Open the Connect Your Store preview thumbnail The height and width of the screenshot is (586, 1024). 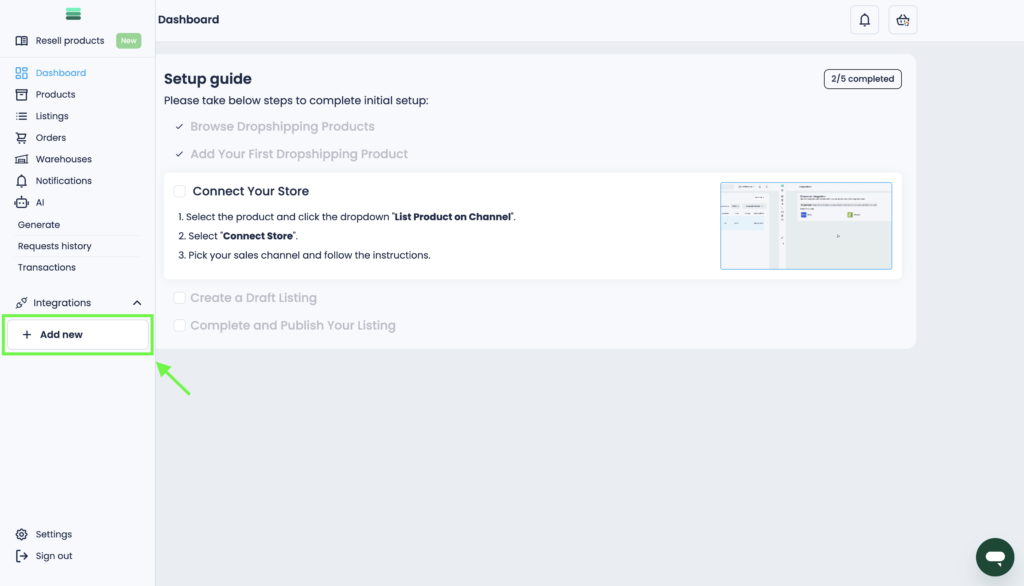point(805,226)
